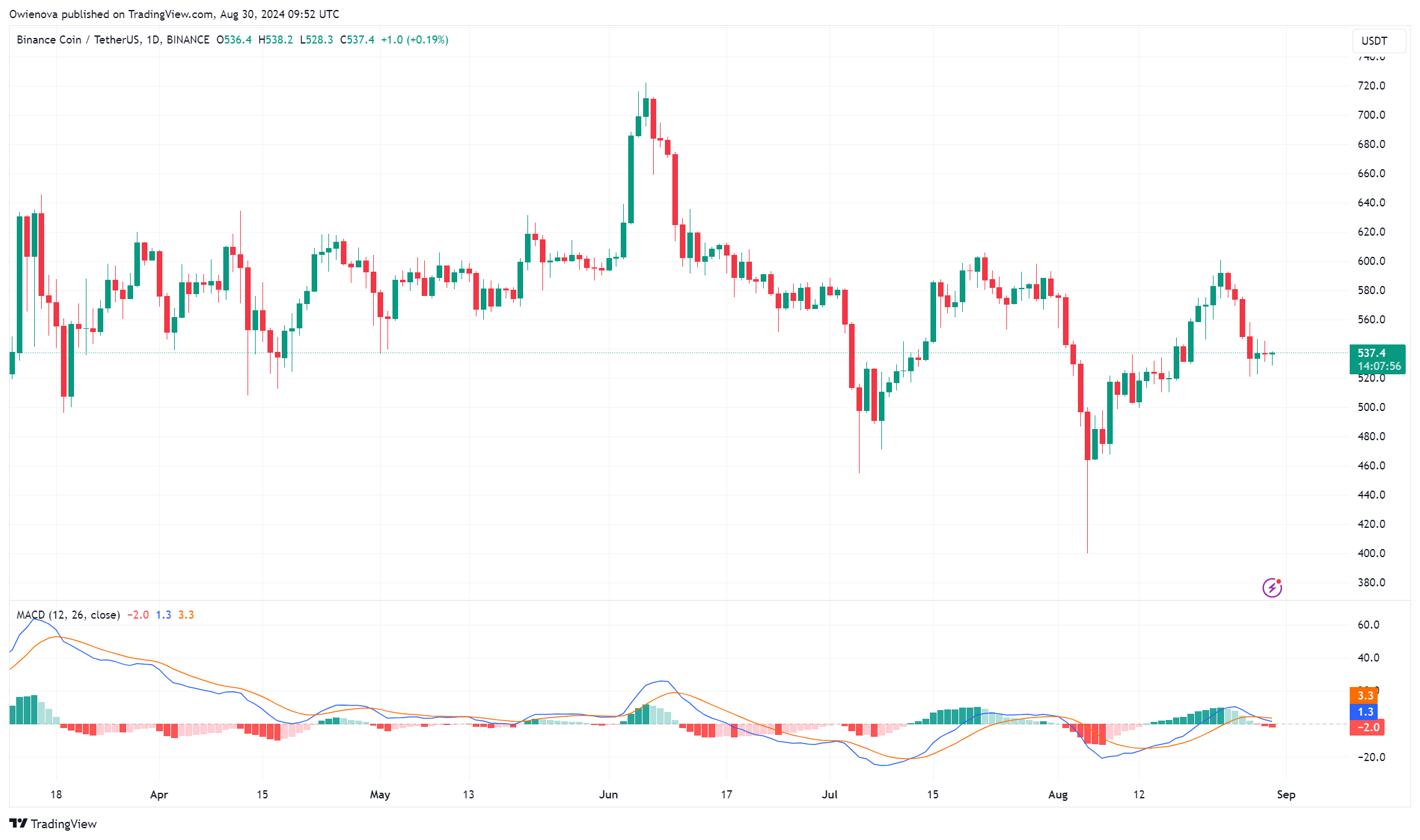Screen dimensions: 1420x840
Task: Click the purple lightning bolt icon
Action: point(1272,587)
